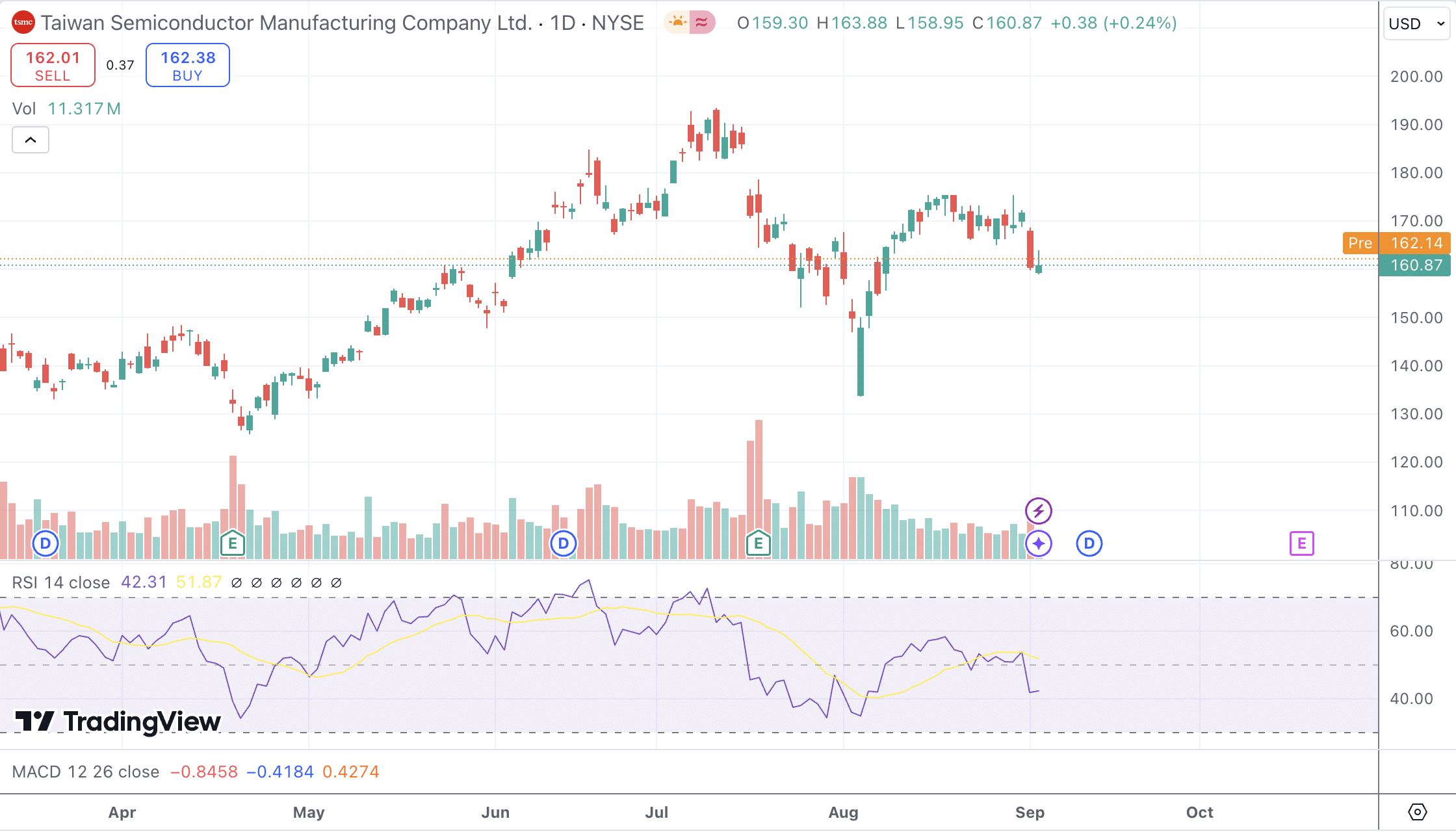
Task: Click the Oct label on the time axis
Action: pos(1200,813)
